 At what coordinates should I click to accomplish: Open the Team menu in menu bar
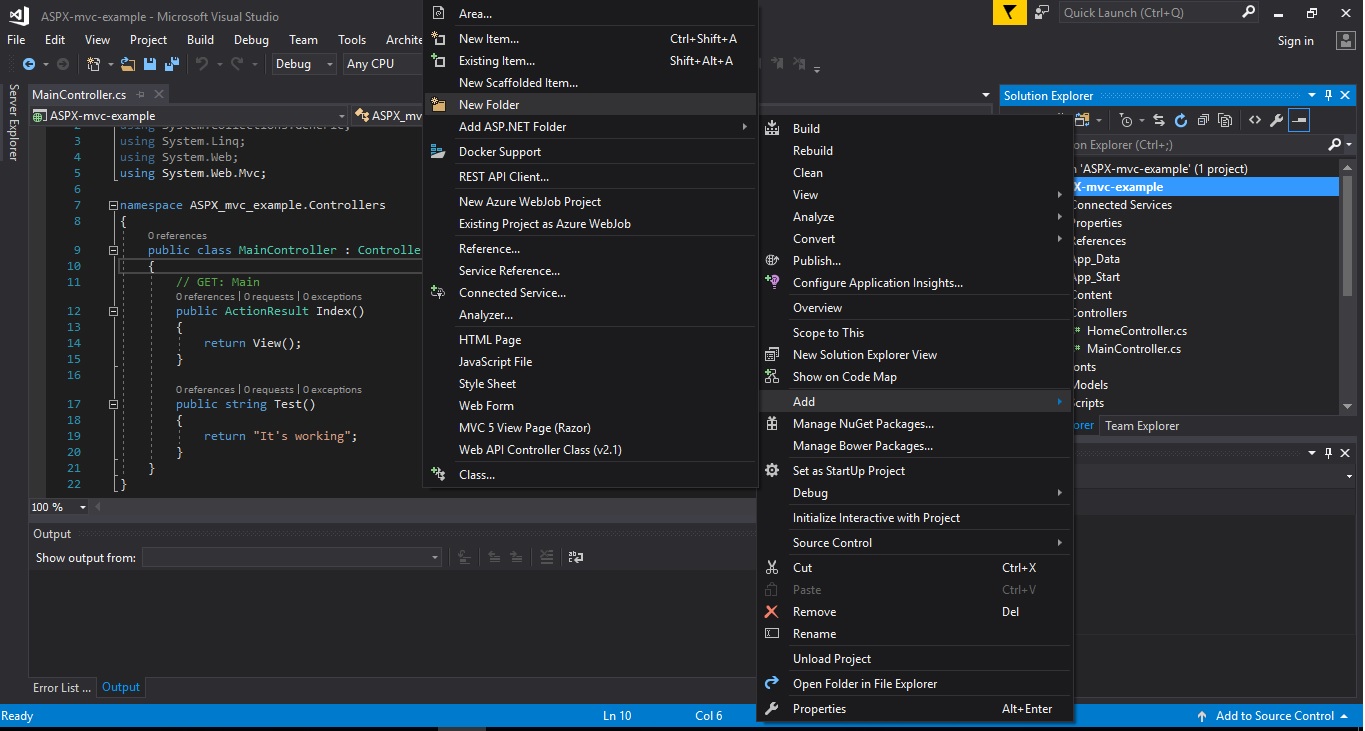point(303,40)
